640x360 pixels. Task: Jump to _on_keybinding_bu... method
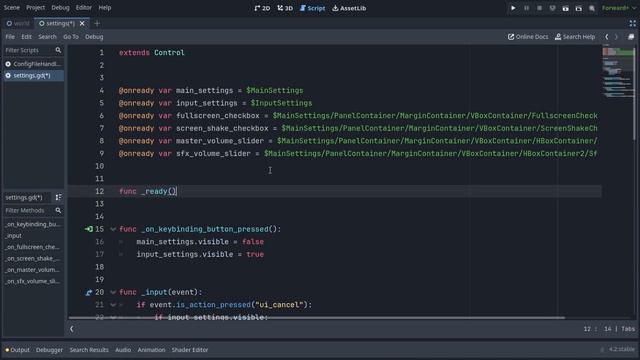point(33,224)
